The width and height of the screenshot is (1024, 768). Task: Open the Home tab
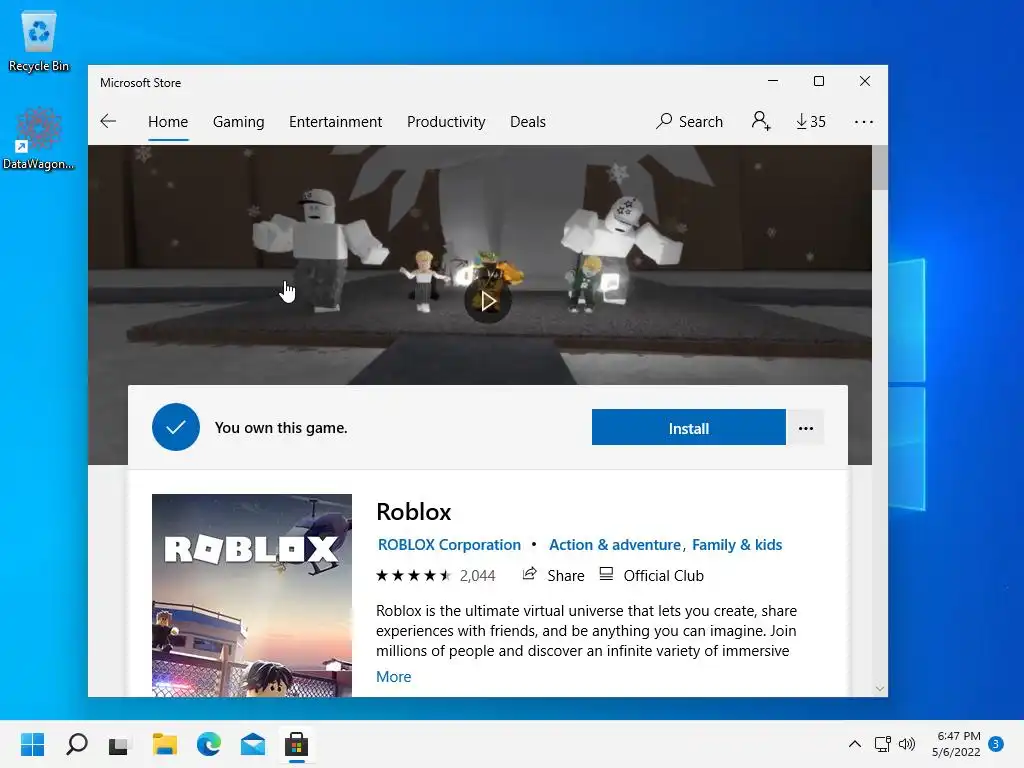click(168, 121)
